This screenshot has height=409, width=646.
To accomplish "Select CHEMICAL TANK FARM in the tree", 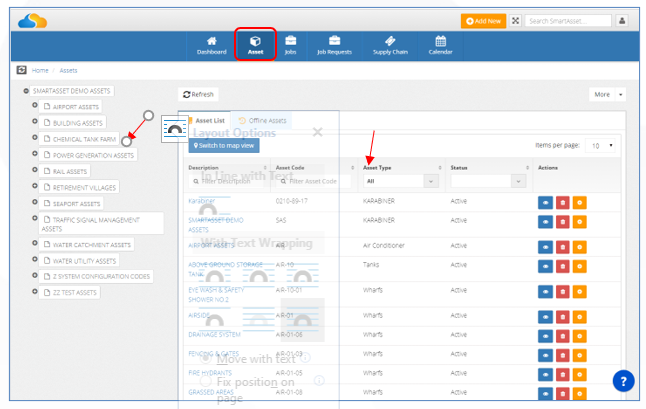I will coord(80,139).
